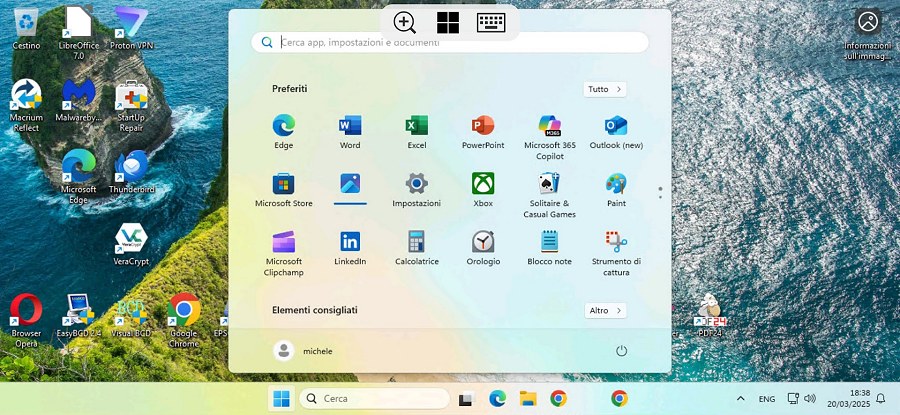Screen dimensions: 900x415
Task: Start PowerPoint from the Preferiti grid
Action: tap(483, 131)
